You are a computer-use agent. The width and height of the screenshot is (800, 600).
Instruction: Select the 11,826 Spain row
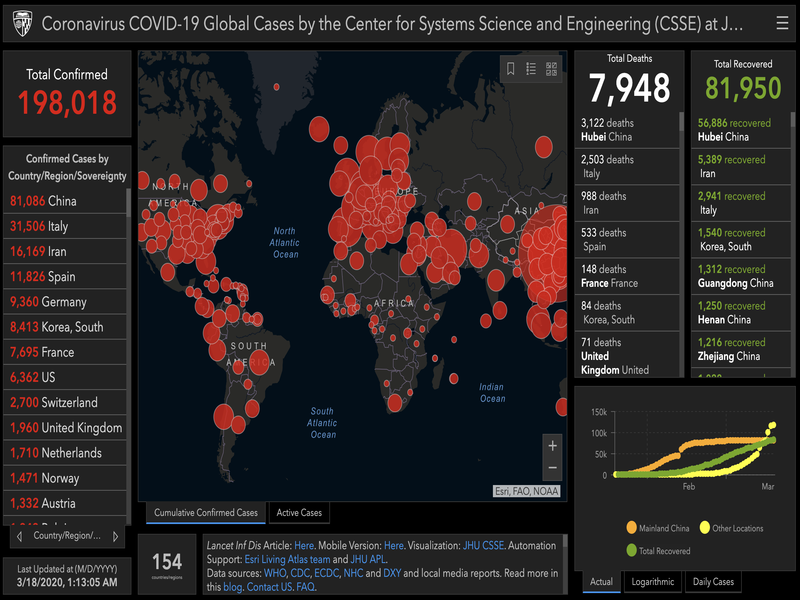pos(65,277)
